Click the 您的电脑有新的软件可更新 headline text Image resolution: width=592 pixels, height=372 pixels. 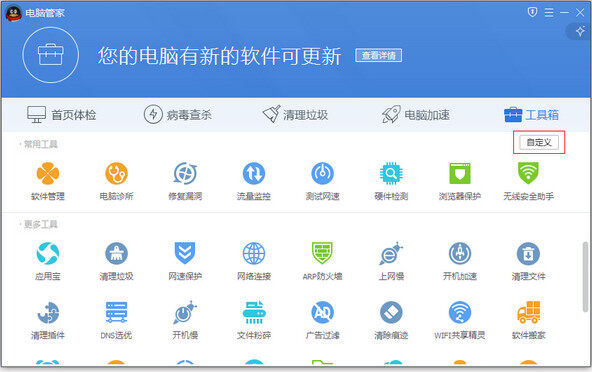(x=219, y=56)
